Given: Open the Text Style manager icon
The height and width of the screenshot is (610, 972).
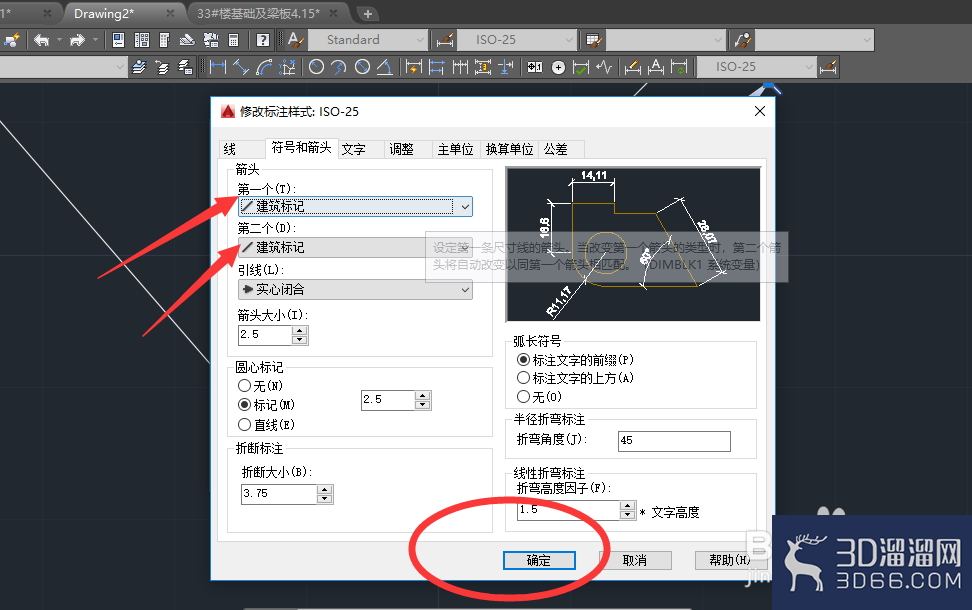Looking at the screenshot, I should click(x=296, y=40).
